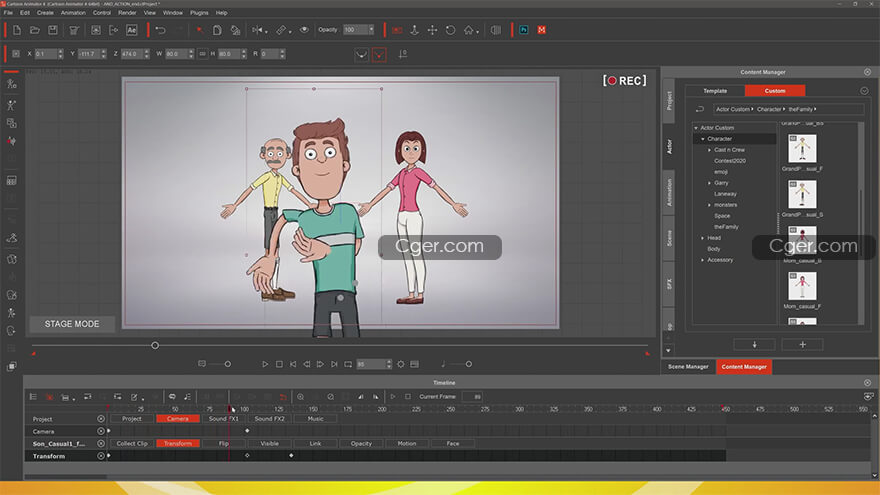Screen dimensions: 880x495
Task: Collapse the Character tree node
Action: click(x=703, y=139)
